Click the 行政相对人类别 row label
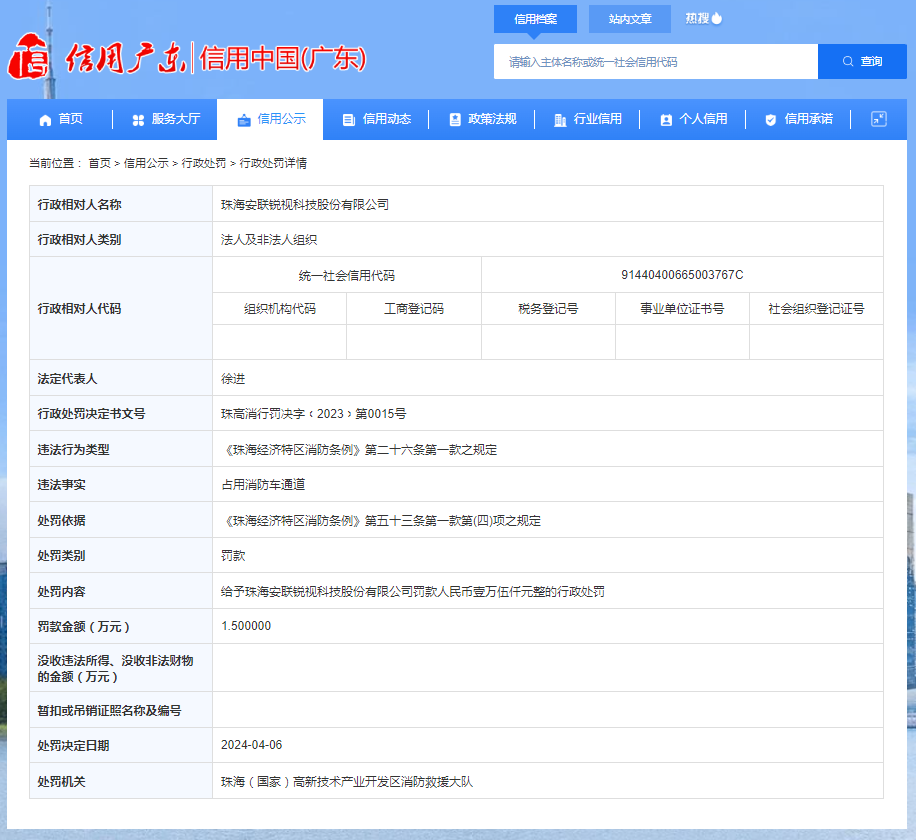Screen dimensions: 916x840 pos(79,239)
